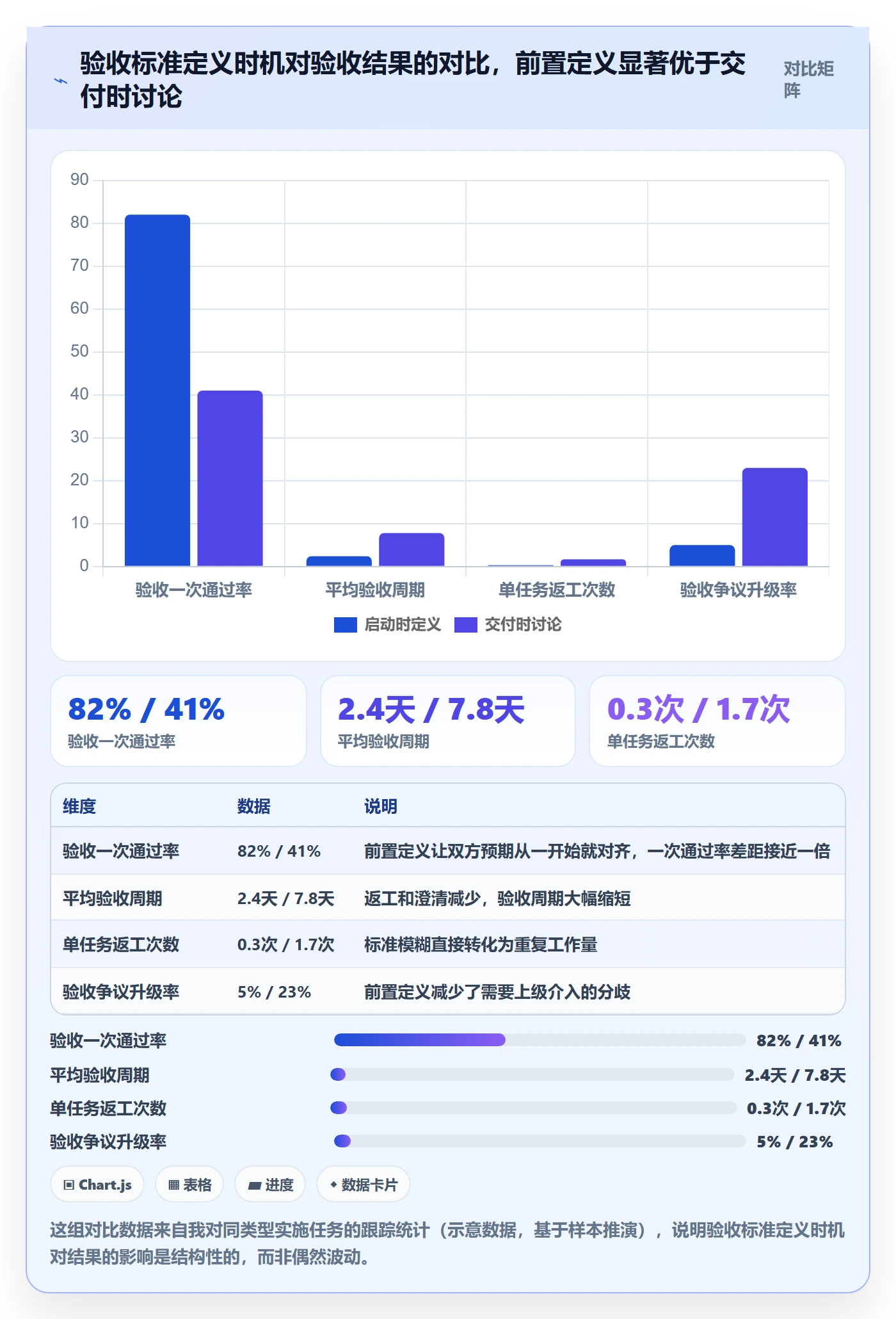896x1319 pixels.
Task: Click the x-axis label 单任务返工次数
Action: coord(557,590)
